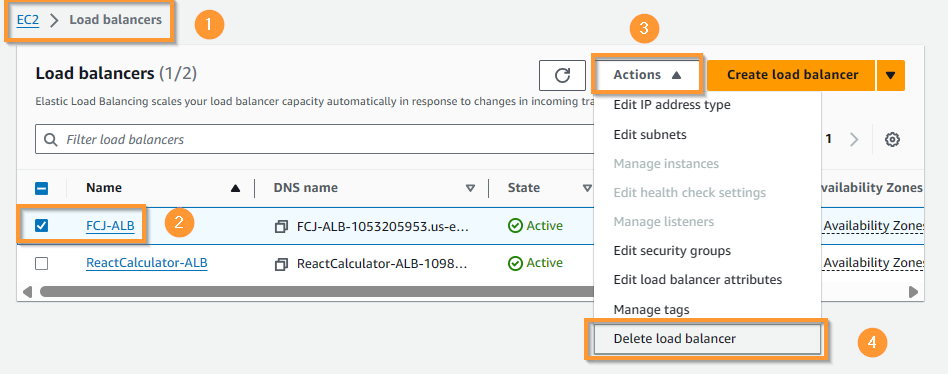The width and height of the screenshot is (948, 374).
Task: Choose Edit subnets from Actions menu
Action: pyautogui.click(x=650, y=135)
